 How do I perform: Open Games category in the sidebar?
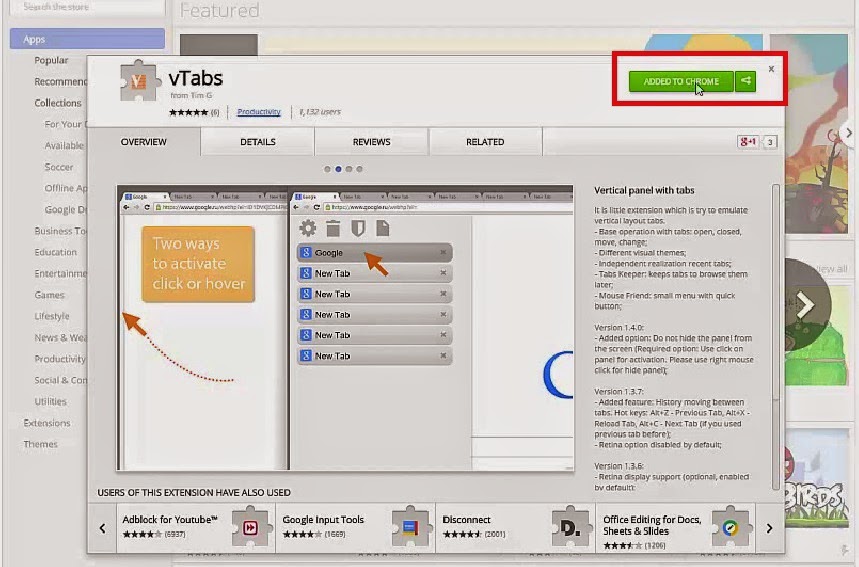[49, 295]
